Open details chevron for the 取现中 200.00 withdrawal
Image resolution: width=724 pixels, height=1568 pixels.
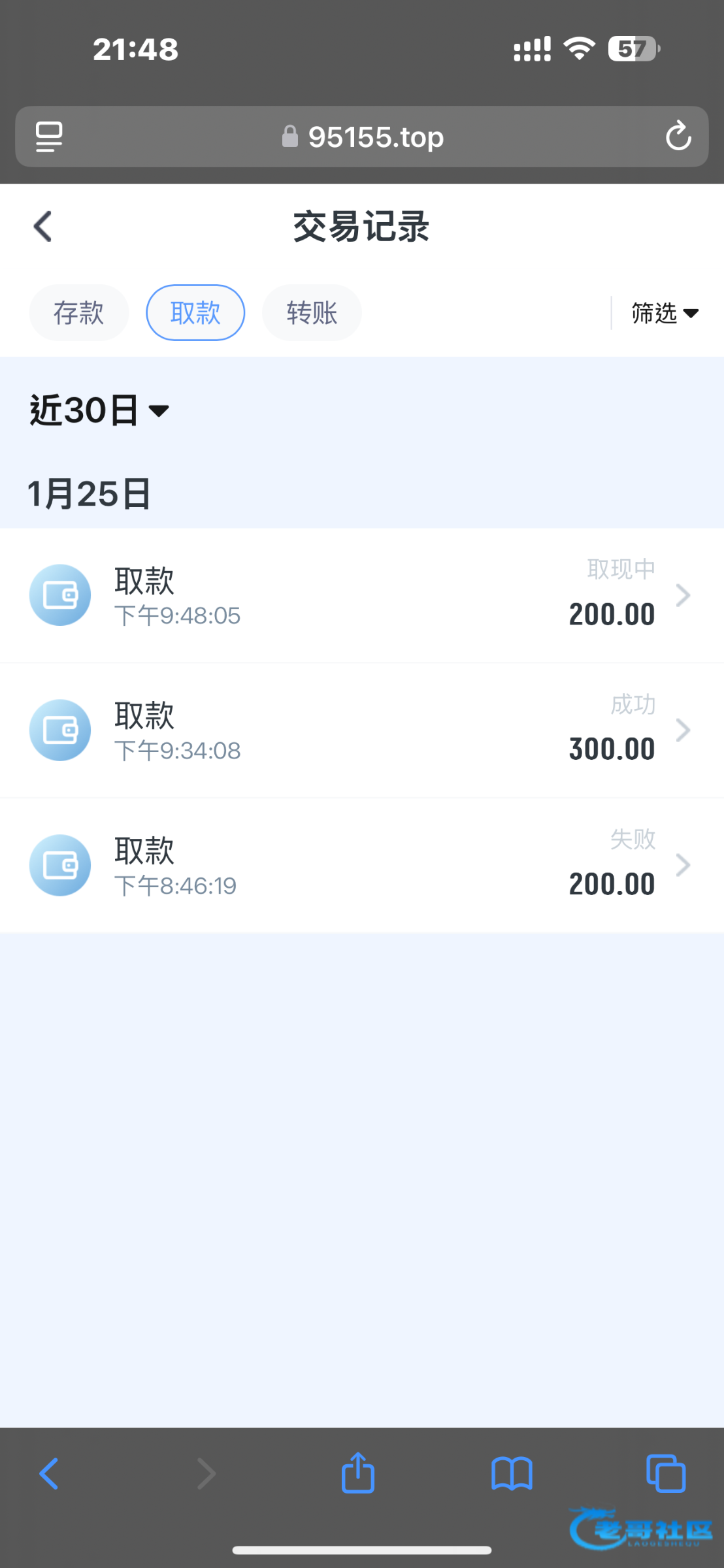pyautogui.click(x=683, y=595)
